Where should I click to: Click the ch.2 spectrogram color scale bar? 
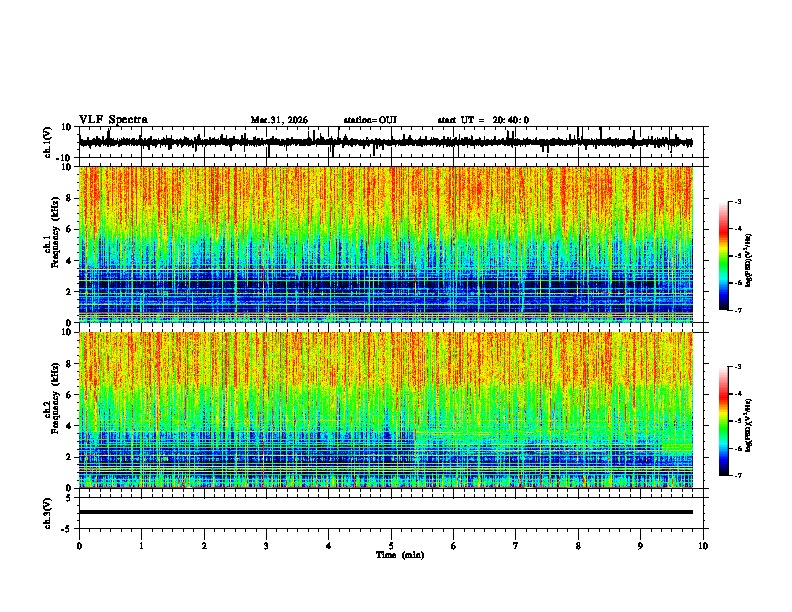[723, 421]
